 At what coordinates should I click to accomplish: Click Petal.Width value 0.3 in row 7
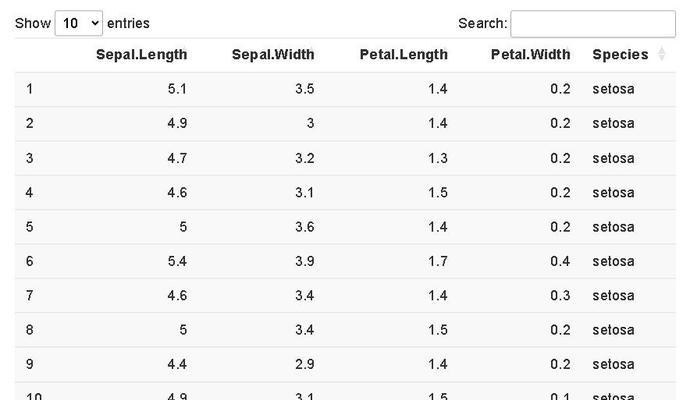(560, 296)
